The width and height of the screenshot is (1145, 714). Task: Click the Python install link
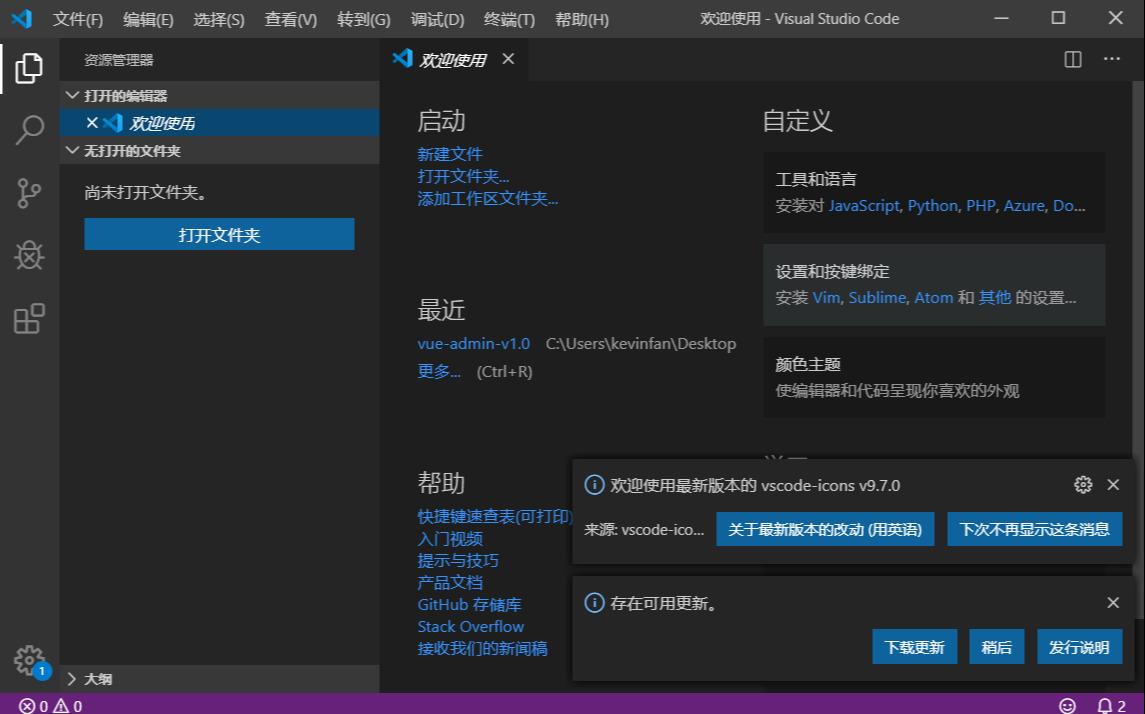click(933, 206)
